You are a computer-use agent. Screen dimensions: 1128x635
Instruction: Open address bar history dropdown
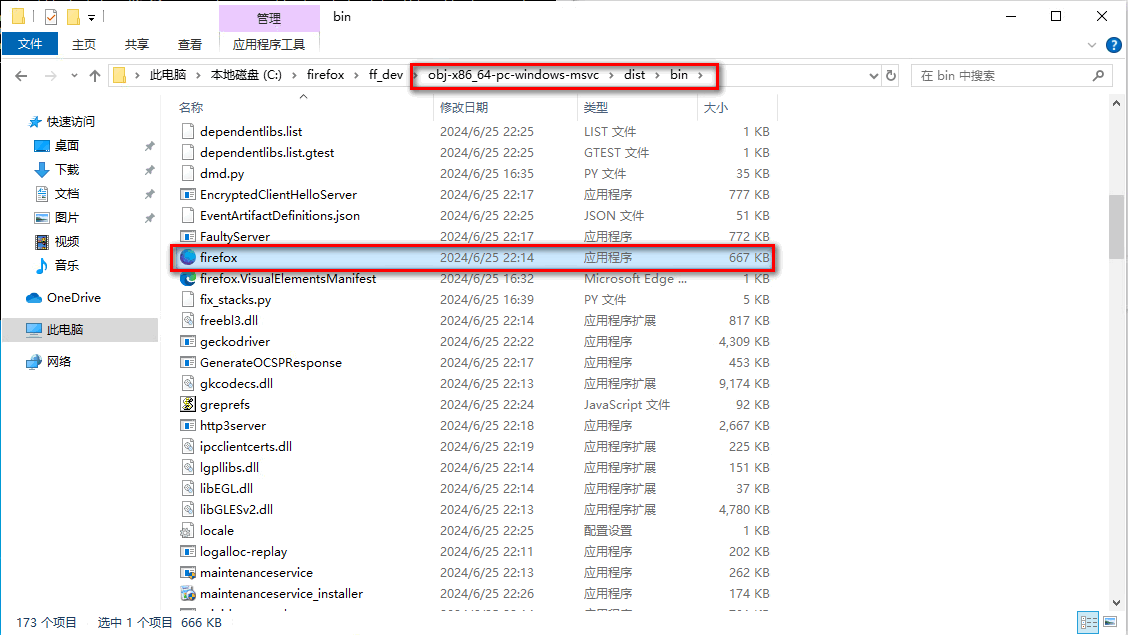[x=873, y=76]
